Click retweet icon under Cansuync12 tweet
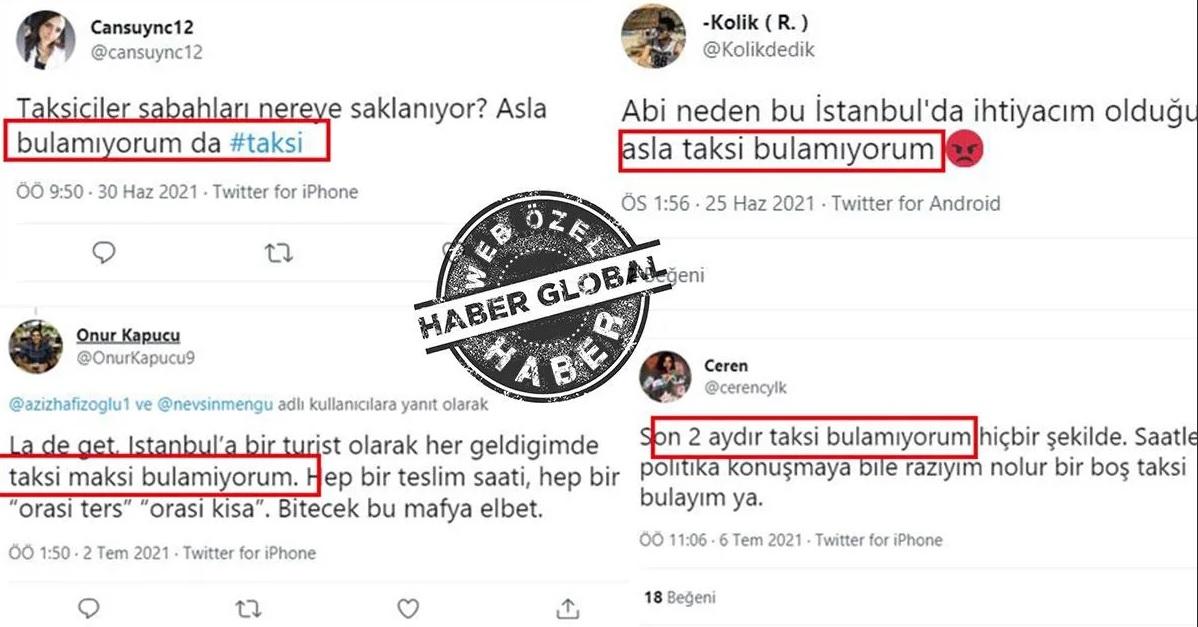Screen dimensions: 1198x627 (279, 252)
